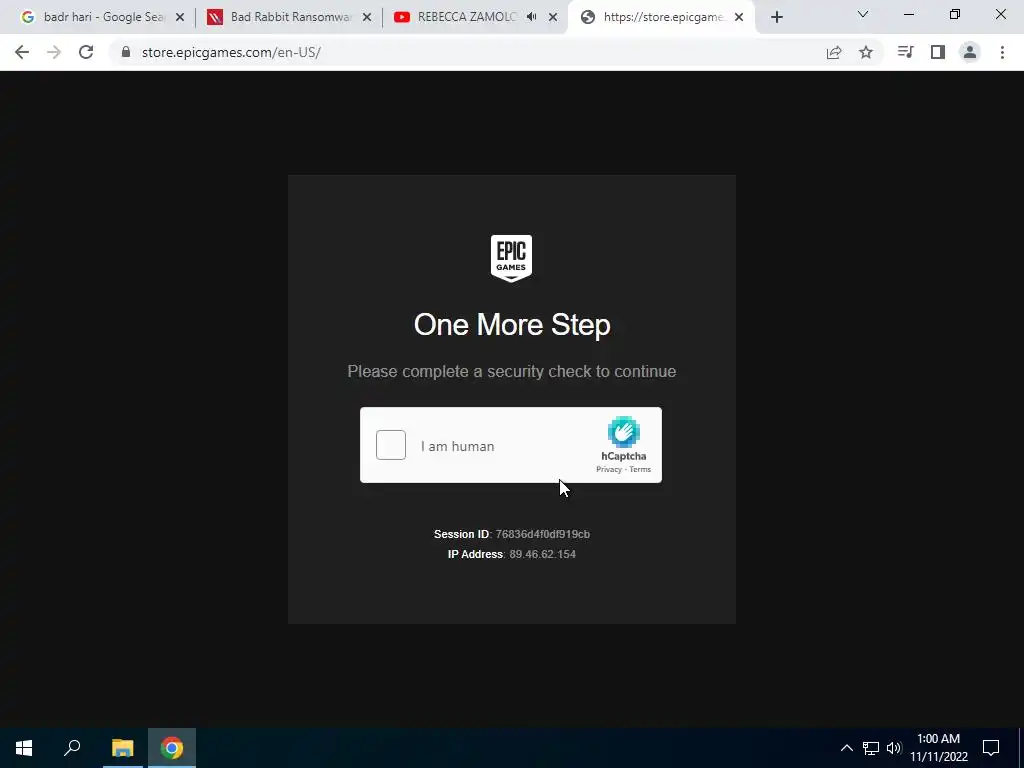Switch to the REBECCA ZAMOLO YouTube tab
The image size is (1024, 768).
(x=475, y=17)
